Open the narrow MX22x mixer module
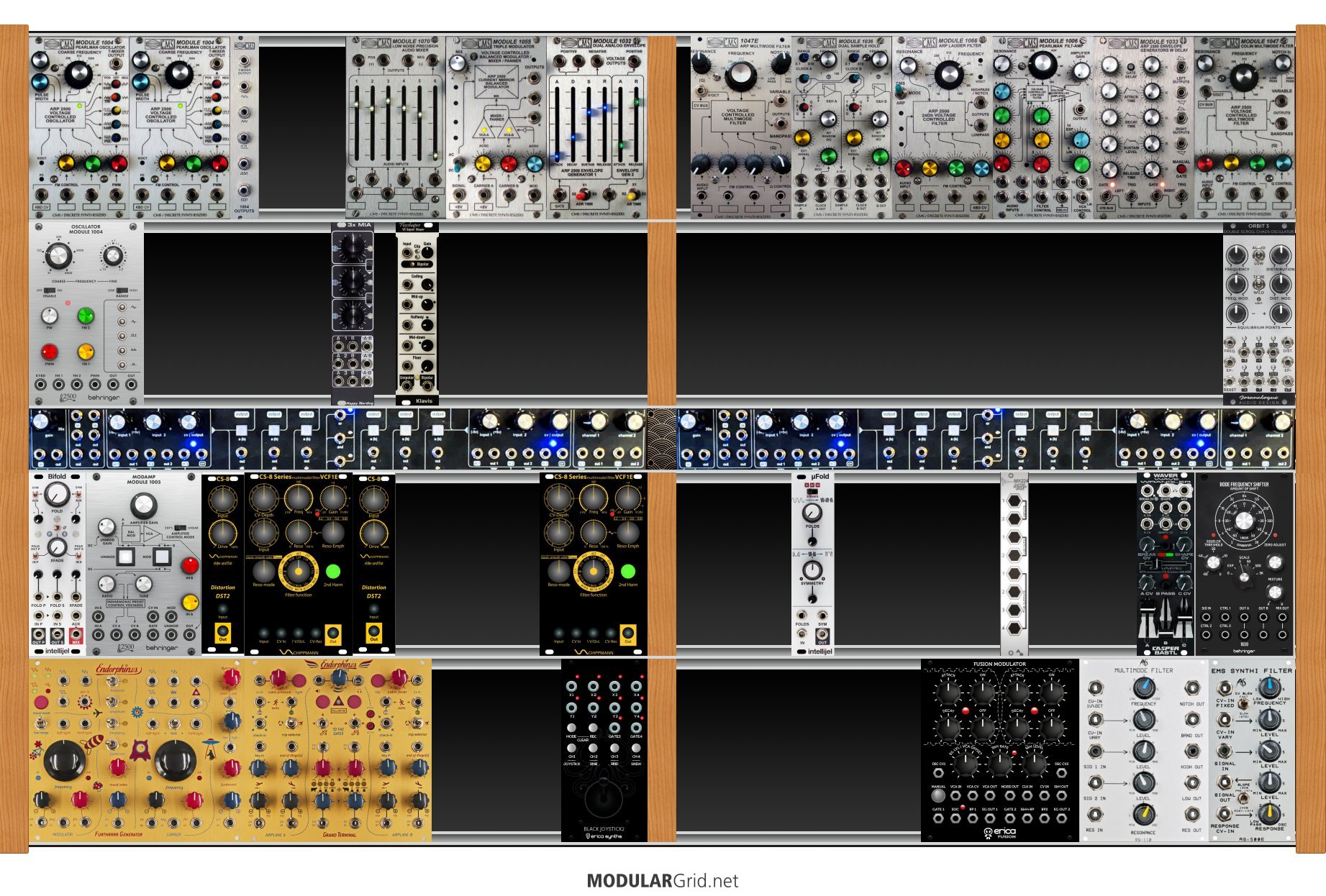This screenshot has width=1326, height=896. pos(1014,564)
